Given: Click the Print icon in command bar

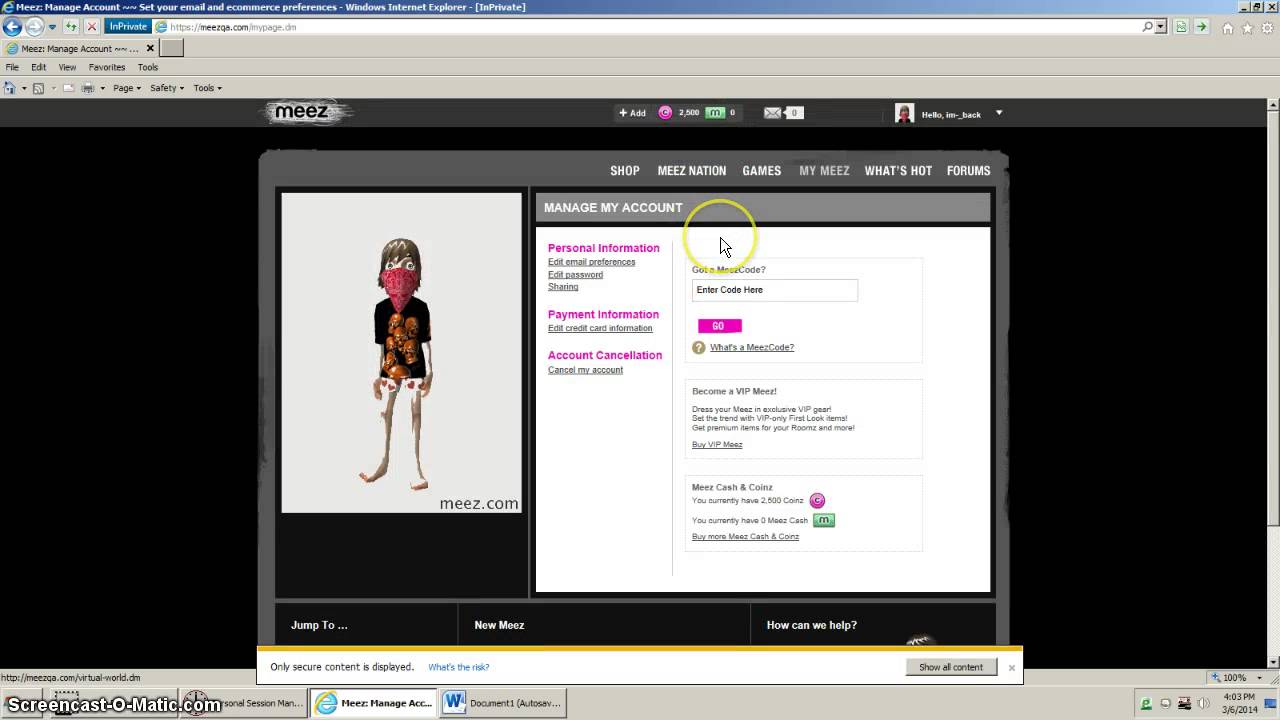Looking at the screenshot, I should [87, 88].
